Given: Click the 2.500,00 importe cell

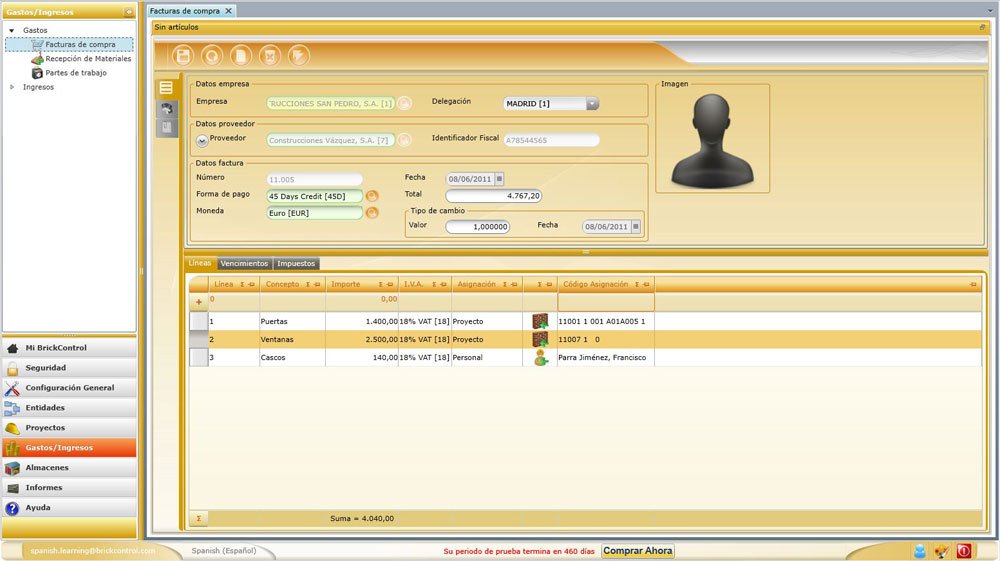Looking at the screenshot, I should 362,339.
